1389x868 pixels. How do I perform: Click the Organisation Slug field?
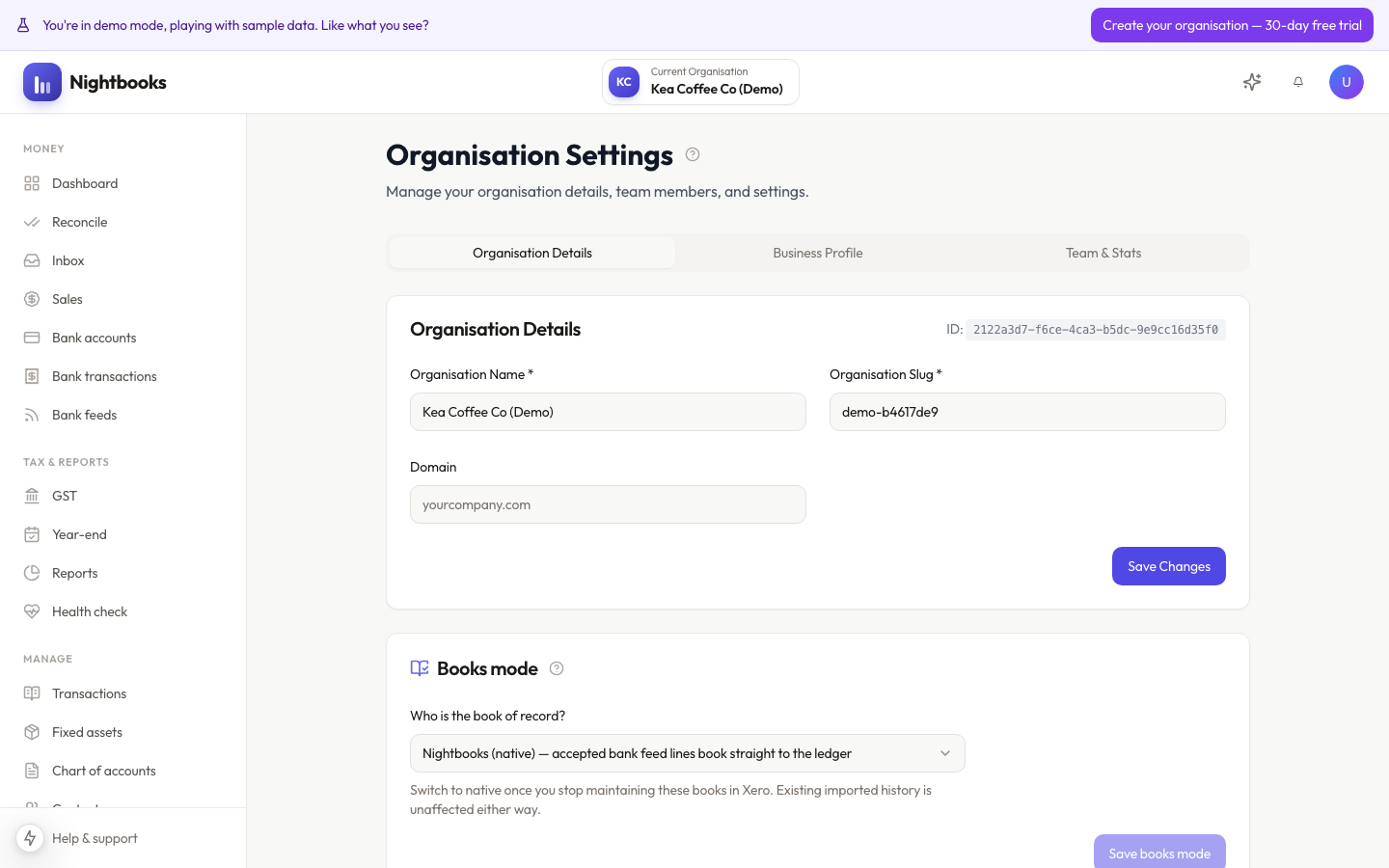(1027, 412)
